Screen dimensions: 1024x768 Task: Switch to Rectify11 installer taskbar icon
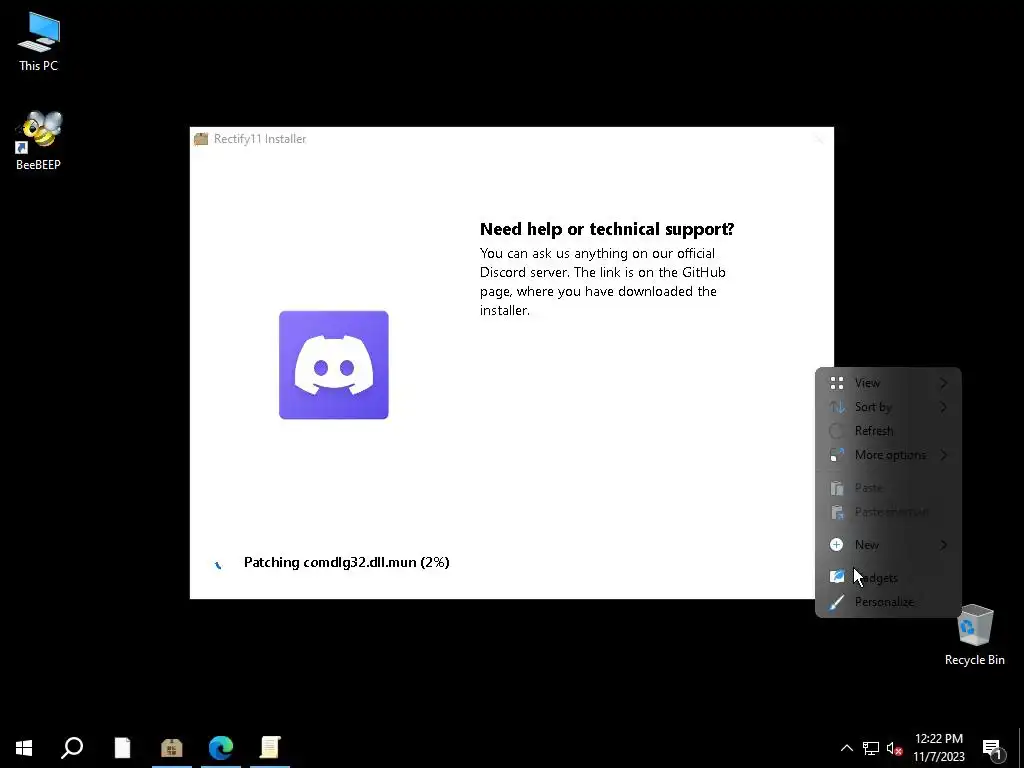[172, 747]
